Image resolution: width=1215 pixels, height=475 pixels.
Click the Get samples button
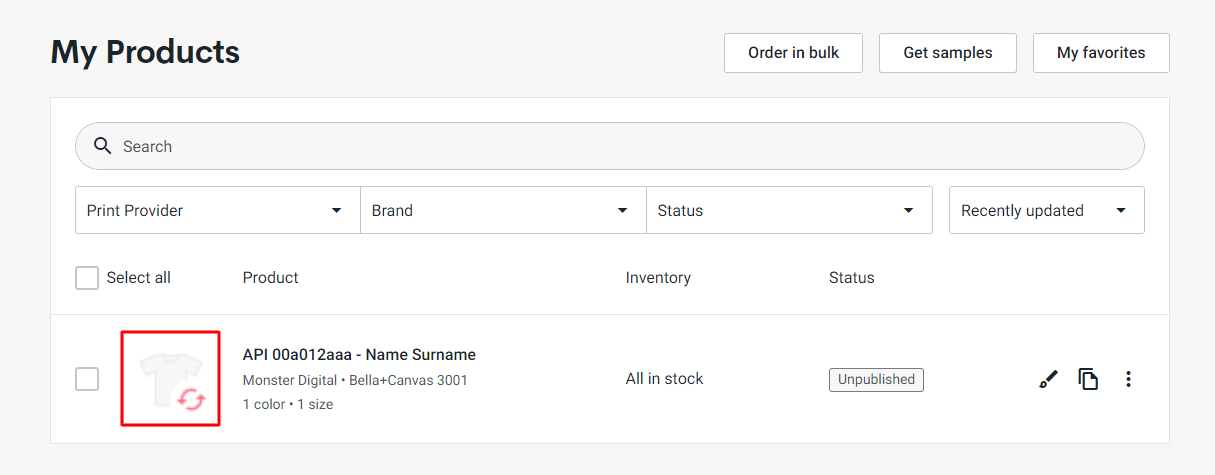tap(948, 53)
